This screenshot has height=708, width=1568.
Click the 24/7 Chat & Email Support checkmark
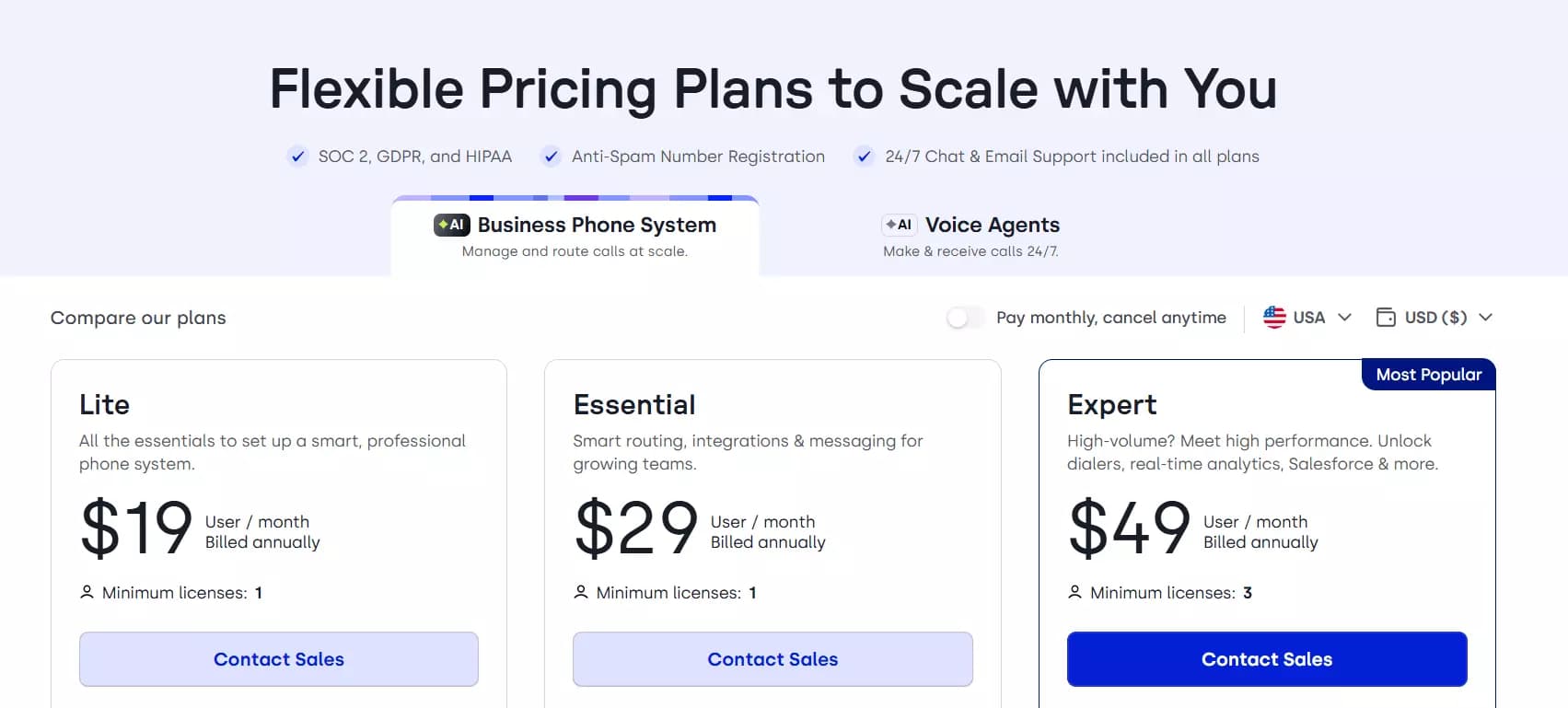(864, 156)
